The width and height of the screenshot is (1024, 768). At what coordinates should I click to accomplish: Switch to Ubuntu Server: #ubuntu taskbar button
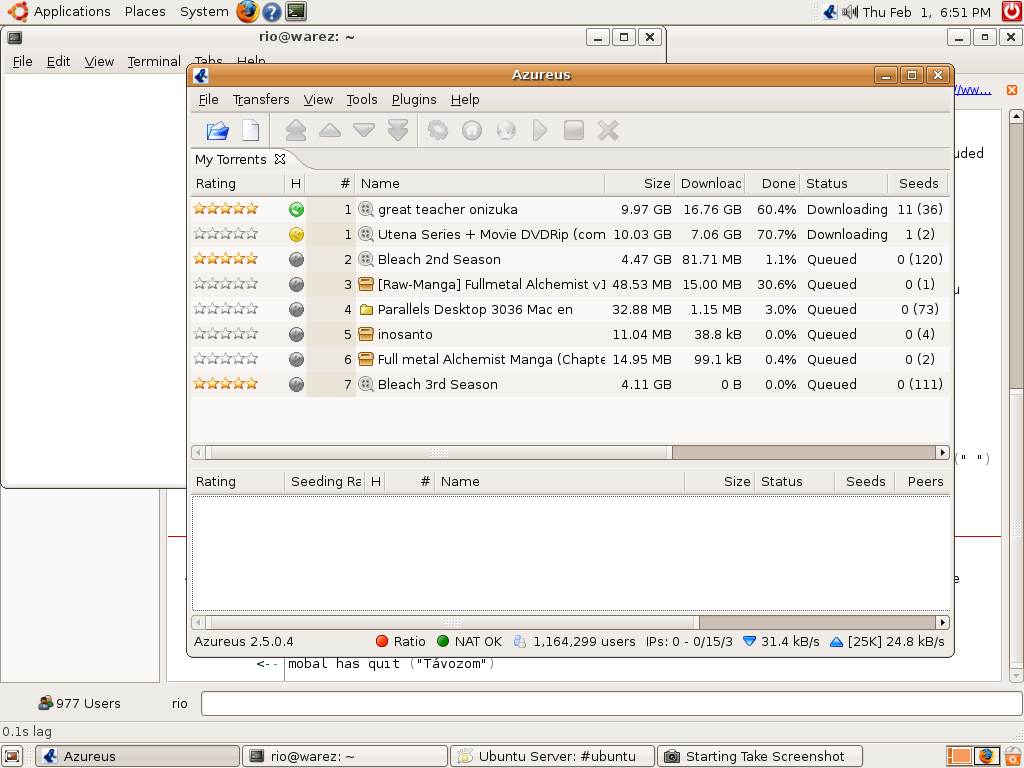pos(552,756)
